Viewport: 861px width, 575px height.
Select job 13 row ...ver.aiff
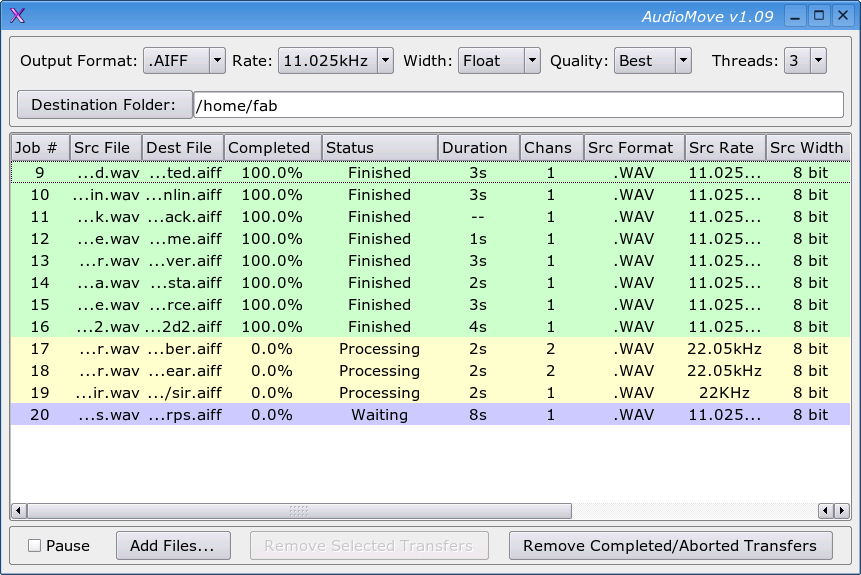(x=430, y=260)
